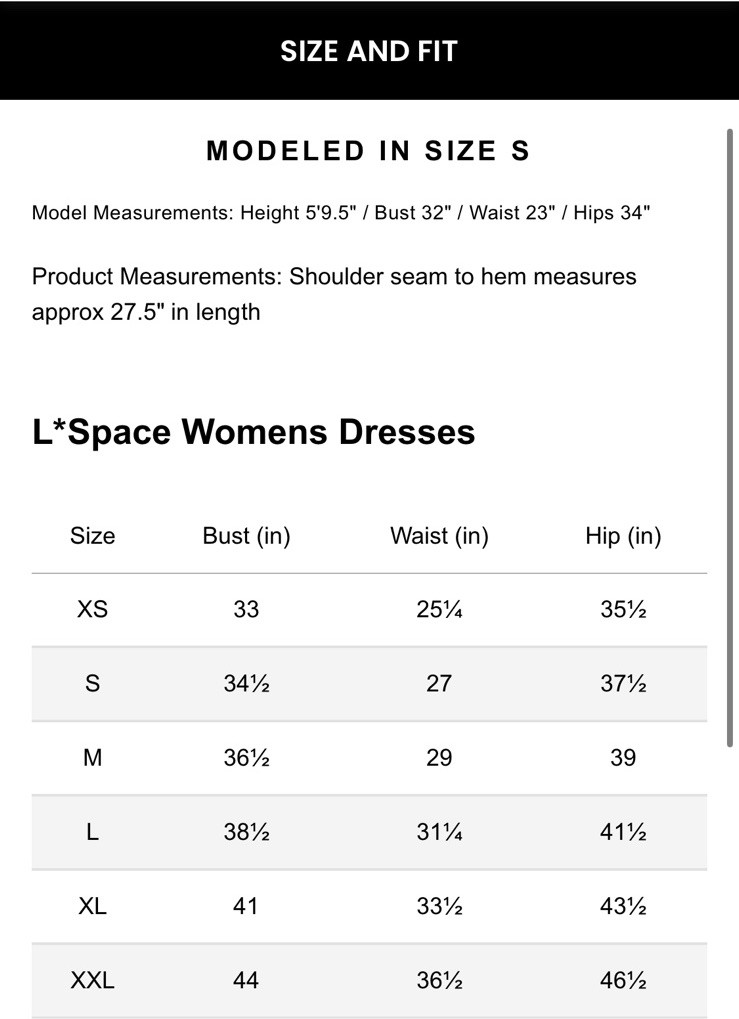Click the SIZE AND FIT header bar
The image size is (739, 1019).
(368, 51)
